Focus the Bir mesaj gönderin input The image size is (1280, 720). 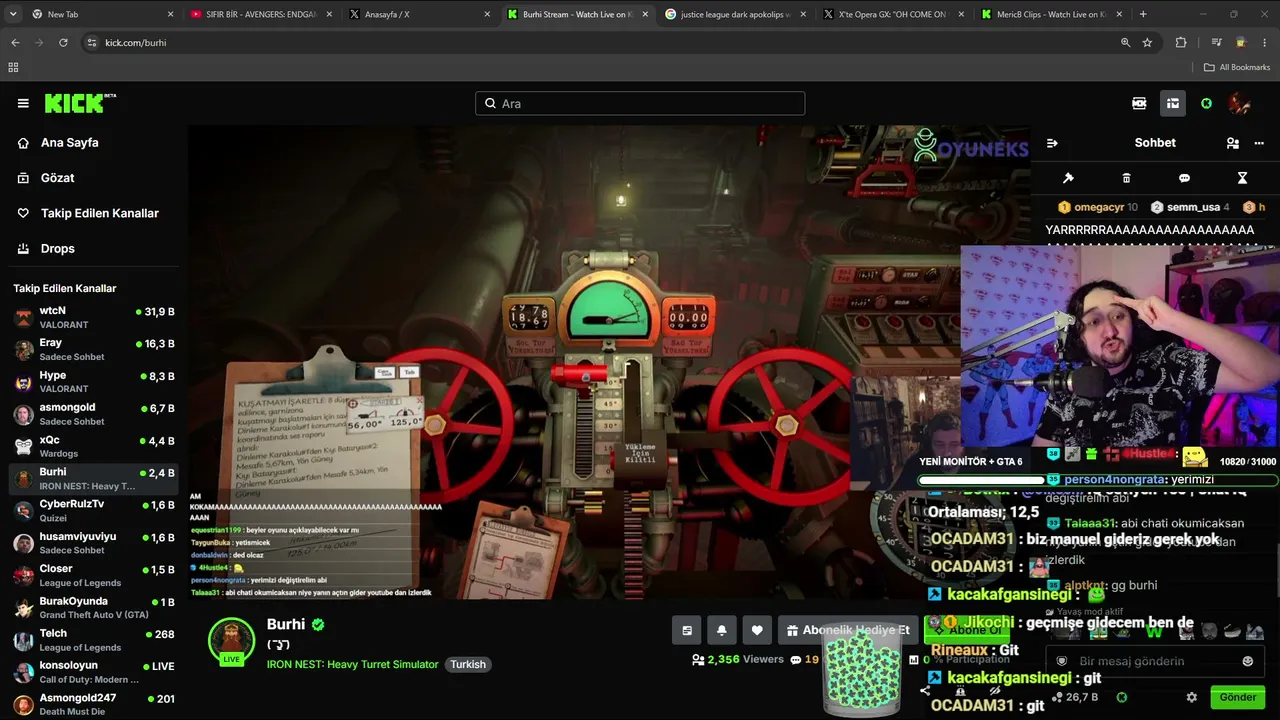(1155, 661)
